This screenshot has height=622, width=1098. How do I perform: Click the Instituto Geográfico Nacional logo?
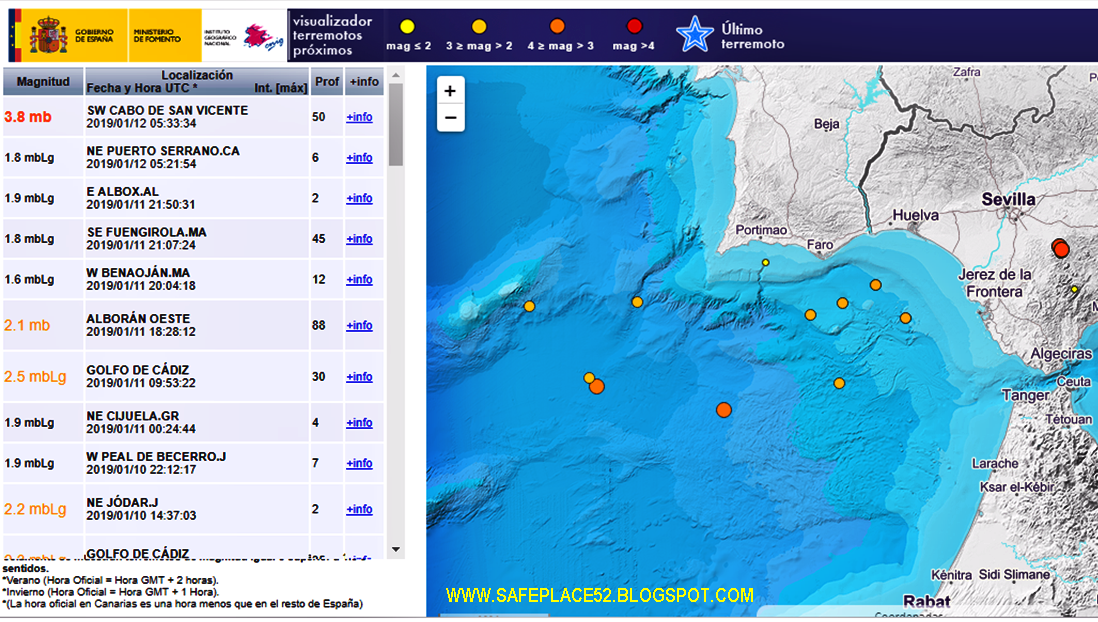coord(244,36)
